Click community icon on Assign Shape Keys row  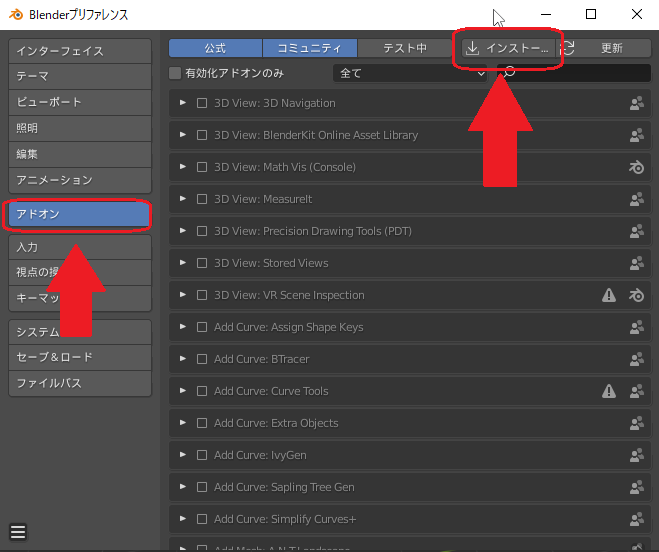pyautogui.click(x=637, y=327)
